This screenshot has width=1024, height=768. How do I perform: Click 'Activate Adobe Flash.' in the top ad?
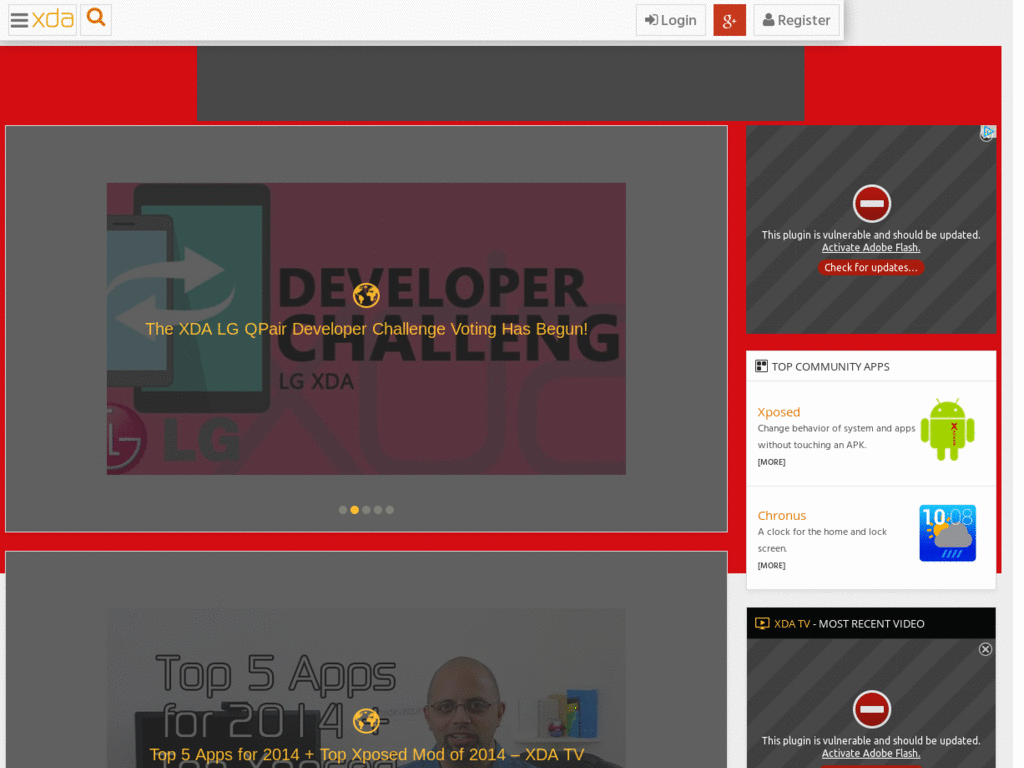pyautogui.click(x=871, y=248)
